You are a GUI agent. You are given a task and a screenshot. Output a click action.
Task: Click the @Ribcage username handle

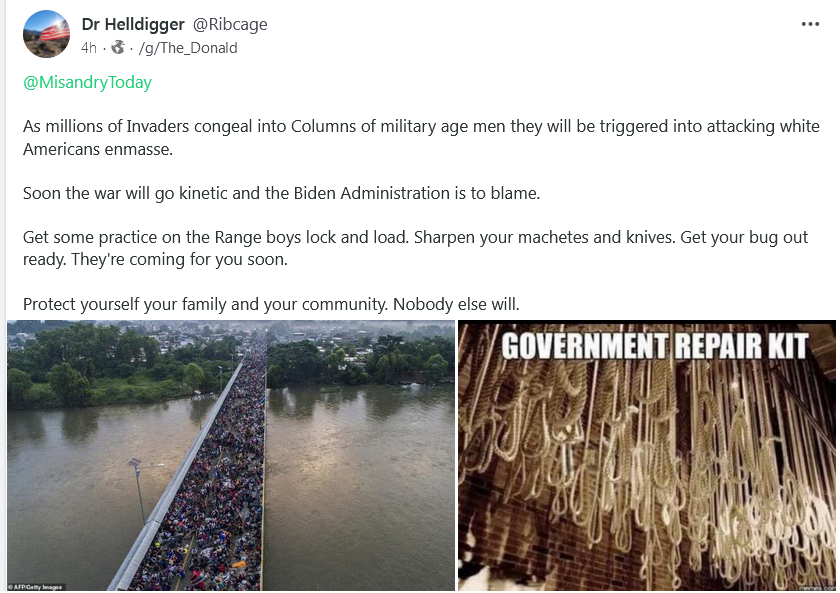click(x=230, y=24)
